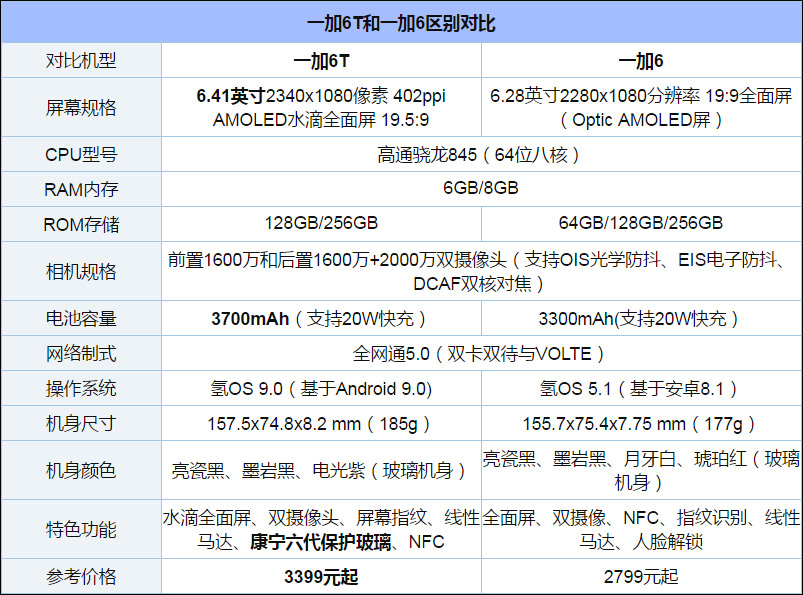The height and width of the screenshot is (595, 803).
Task: Click the '3399元起' price
Action: click(321, 577)
